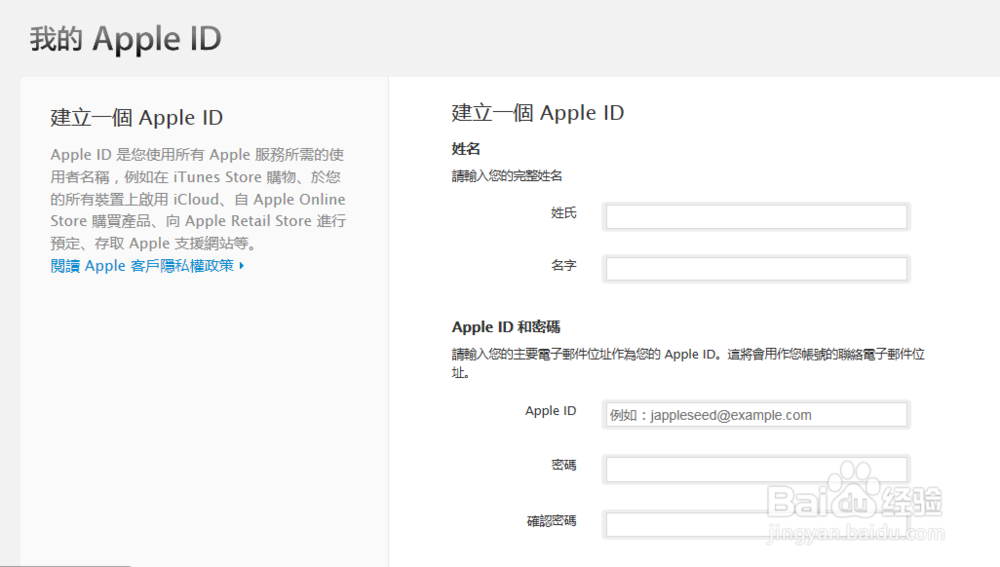This screenshot has width=1000, height=567.
Task: Click the Apple ID field label
Action: [550, 411]
